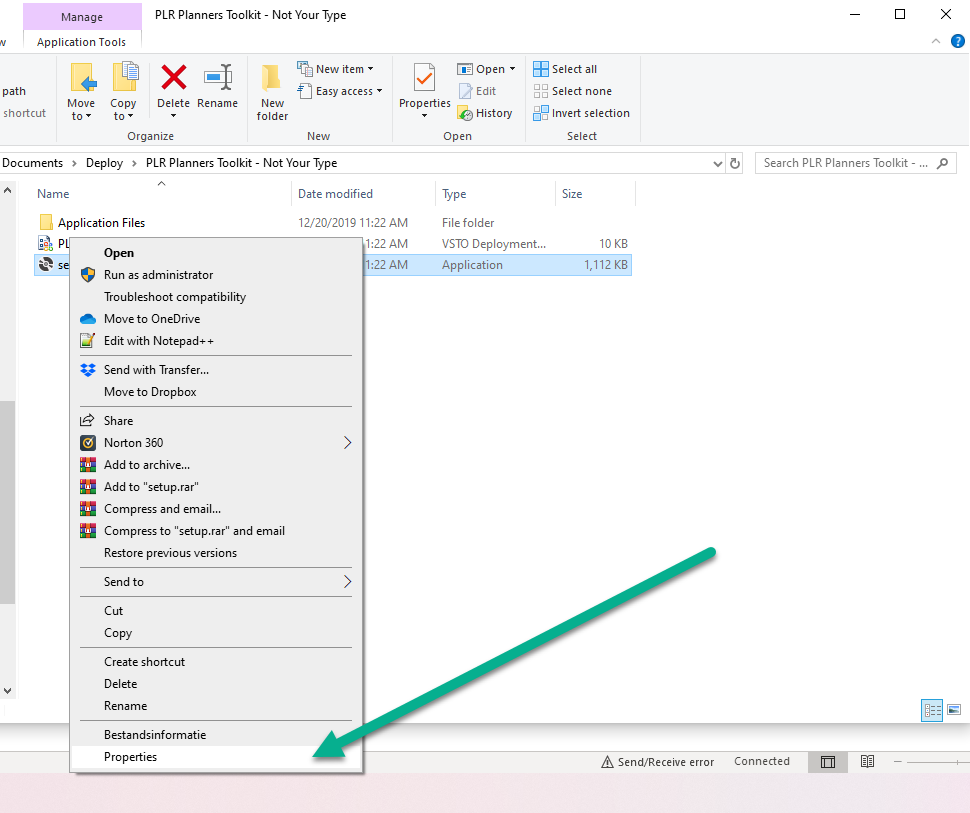Open History in the ribbon
Viewport: 970px width, 813px height.
[x=485, y=113]
